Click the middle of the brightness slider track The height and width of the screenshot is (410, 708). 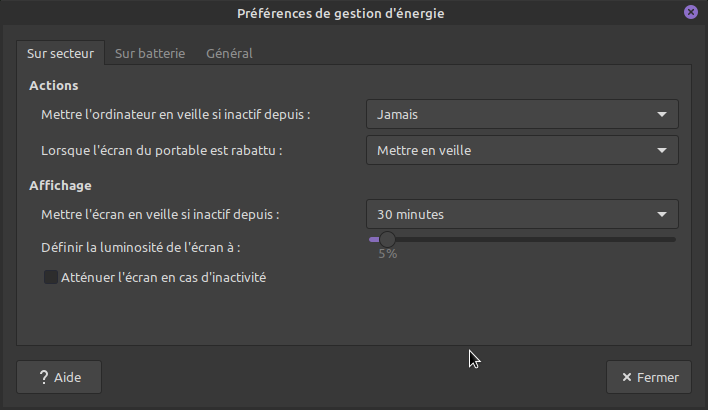click(523, 239)
